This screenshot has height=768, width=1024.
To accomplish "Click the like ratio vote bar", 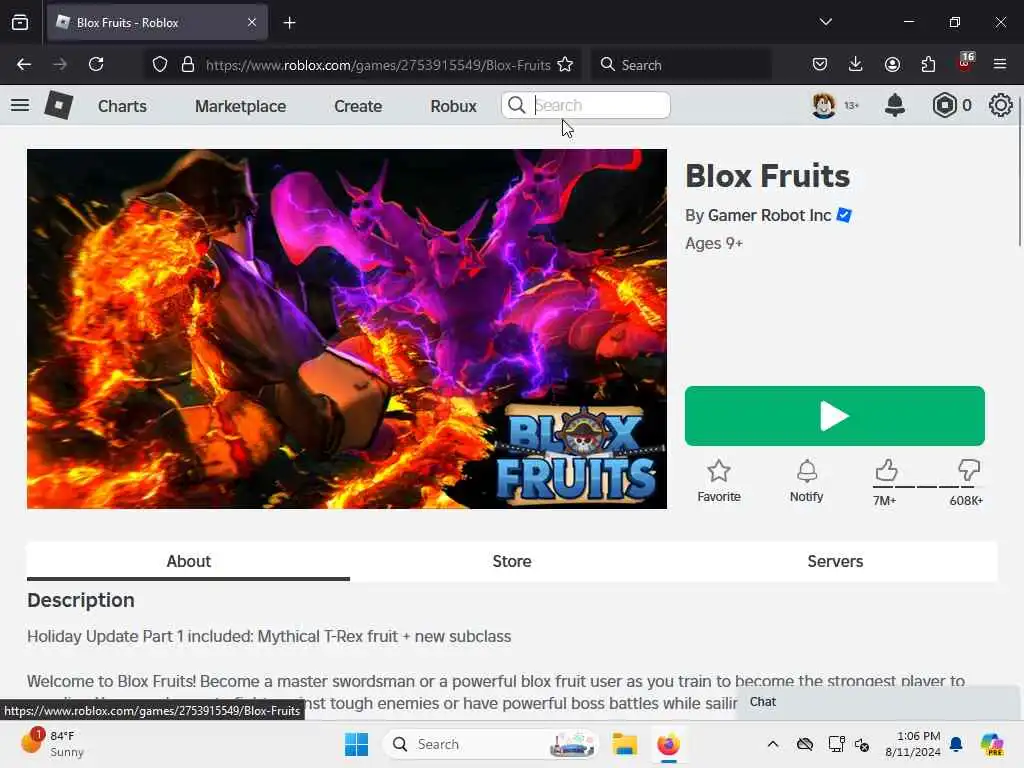I will pyautogui.click(x=927, y=487).
